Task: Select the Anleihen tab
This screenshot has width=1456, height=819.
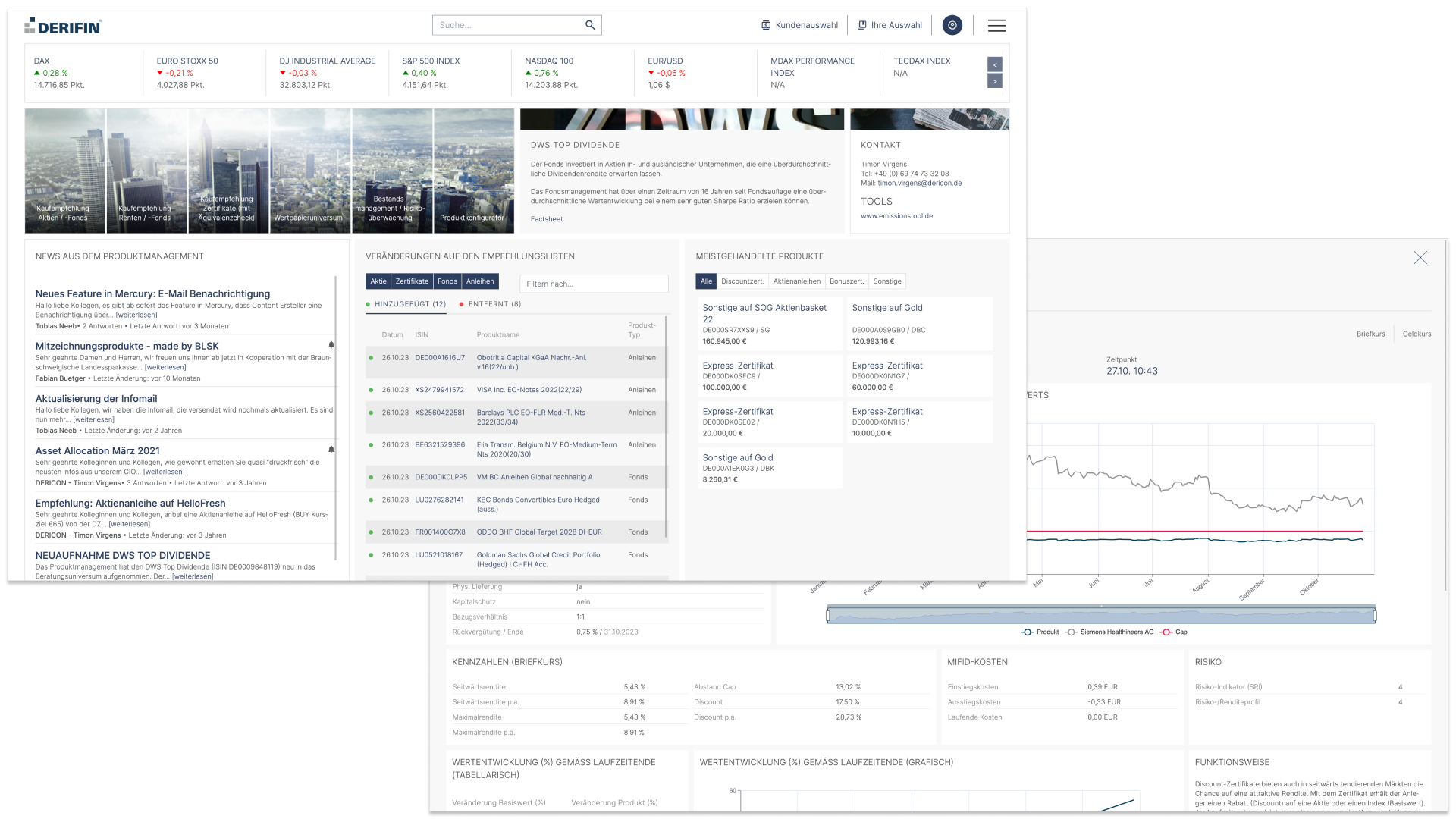Action: click(480, 281)
